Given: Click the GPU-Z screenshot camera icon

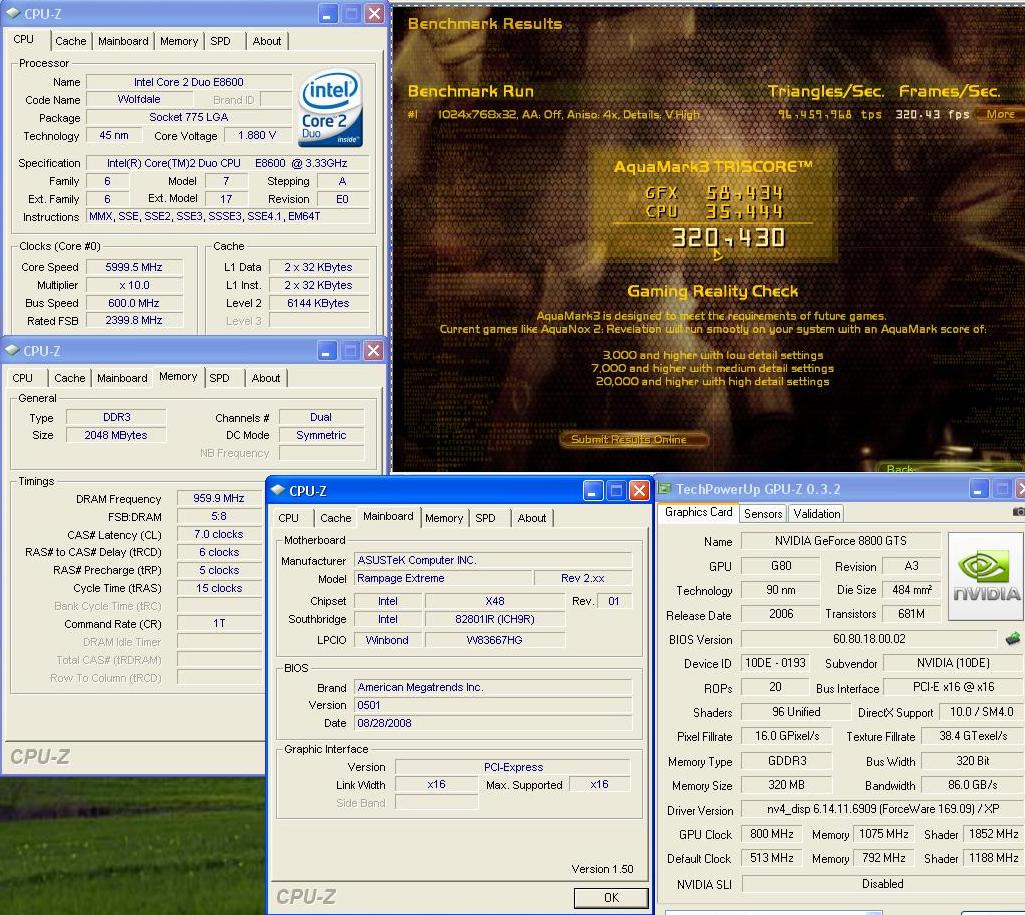Looking at the screenshot, I should (x=1018, y=512).
